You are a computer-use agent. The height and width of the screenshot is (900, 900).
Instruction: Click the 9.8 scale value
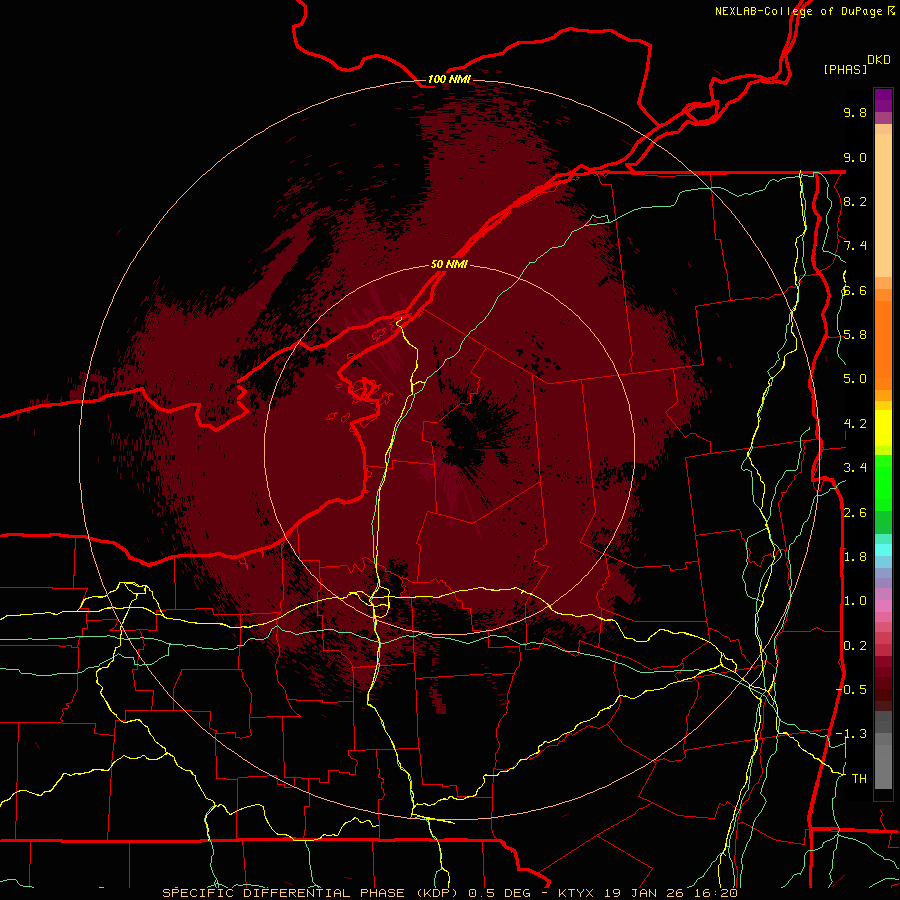[x=855, y=112]
